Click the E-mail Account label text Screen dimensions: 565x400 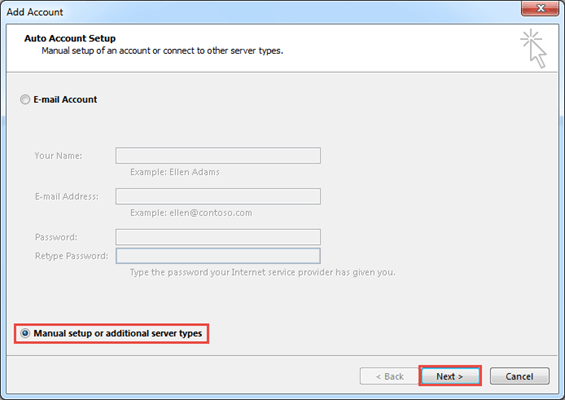pyautogui.click(x=65, y=99)
